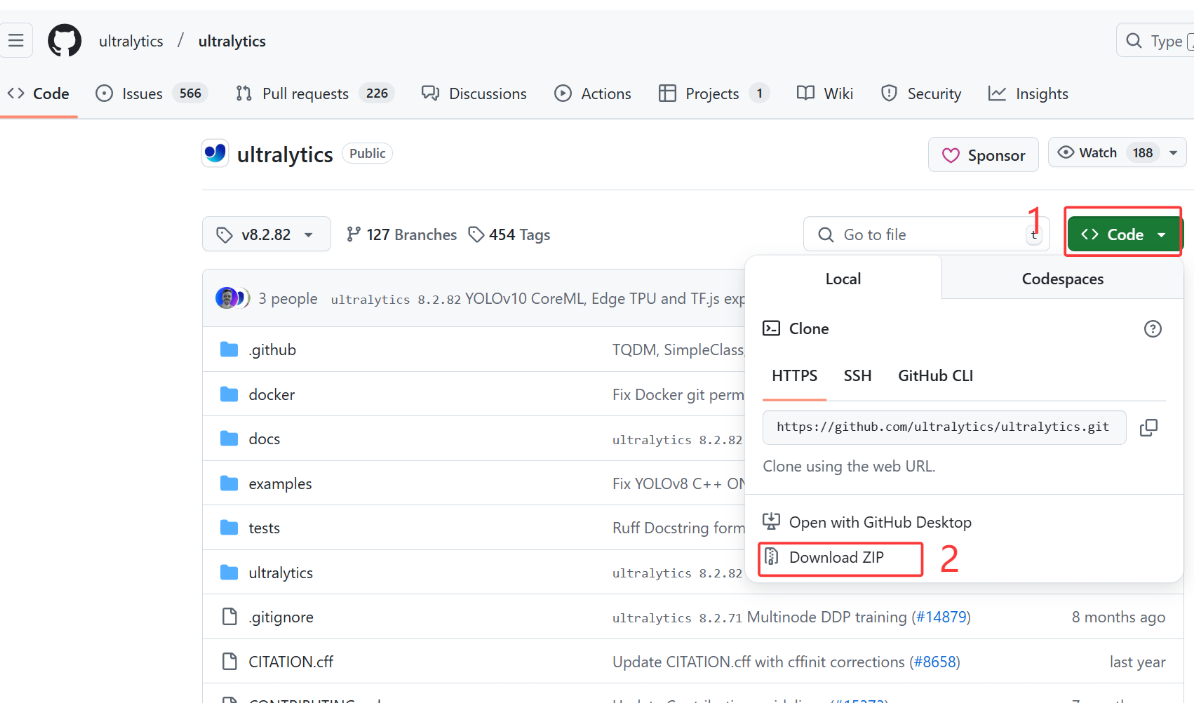Switch to the Local tab
The width and height of the screenshot is (1198, 703).
click(843, 279)
